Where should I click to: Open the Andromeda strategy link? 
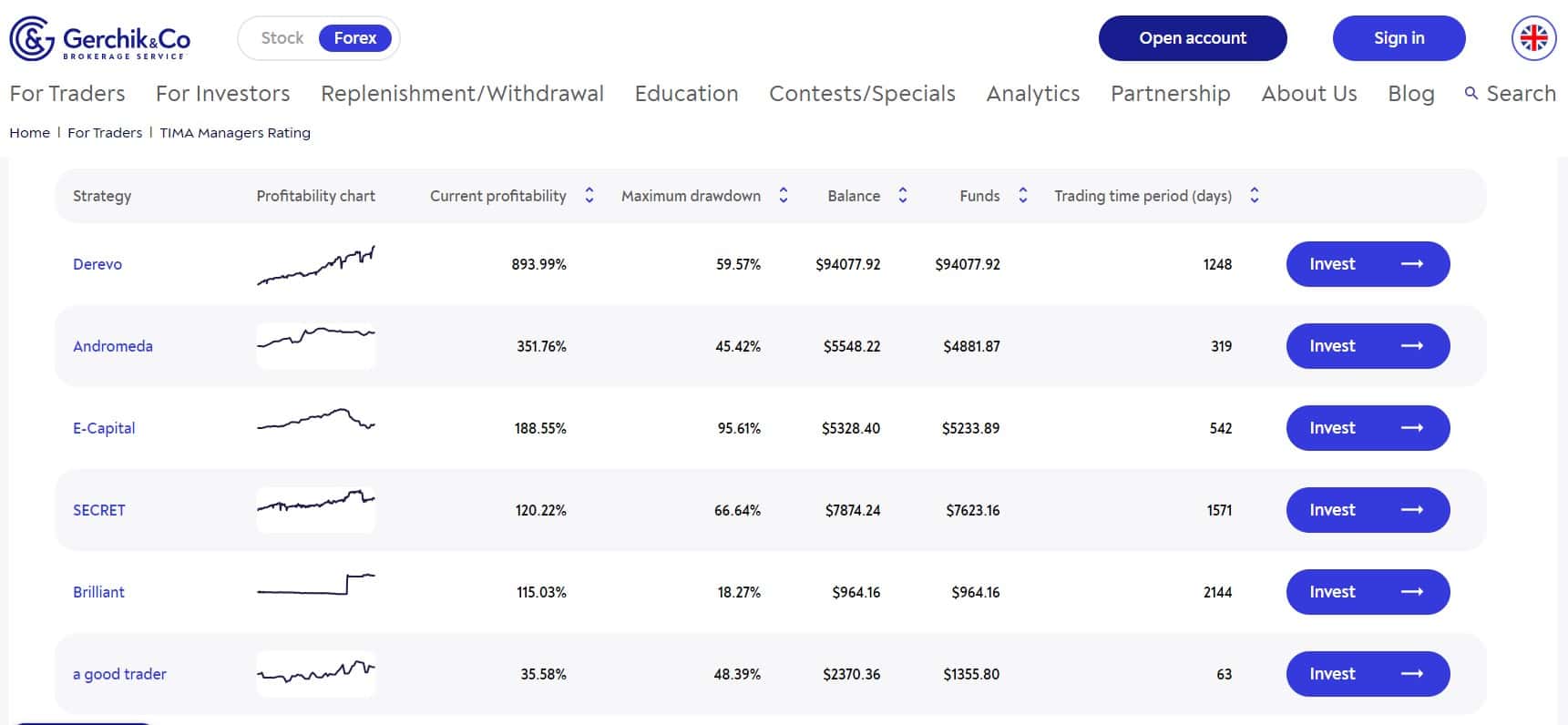pyautogui.click(x=113, y=346)
